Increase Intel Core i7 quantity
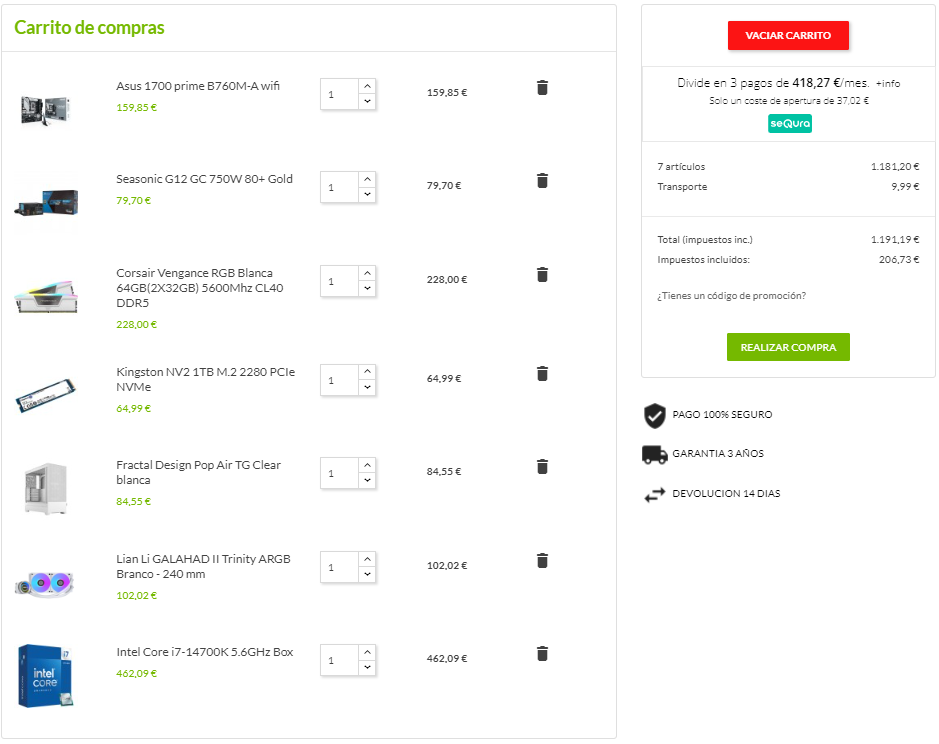 coord(367,652)
